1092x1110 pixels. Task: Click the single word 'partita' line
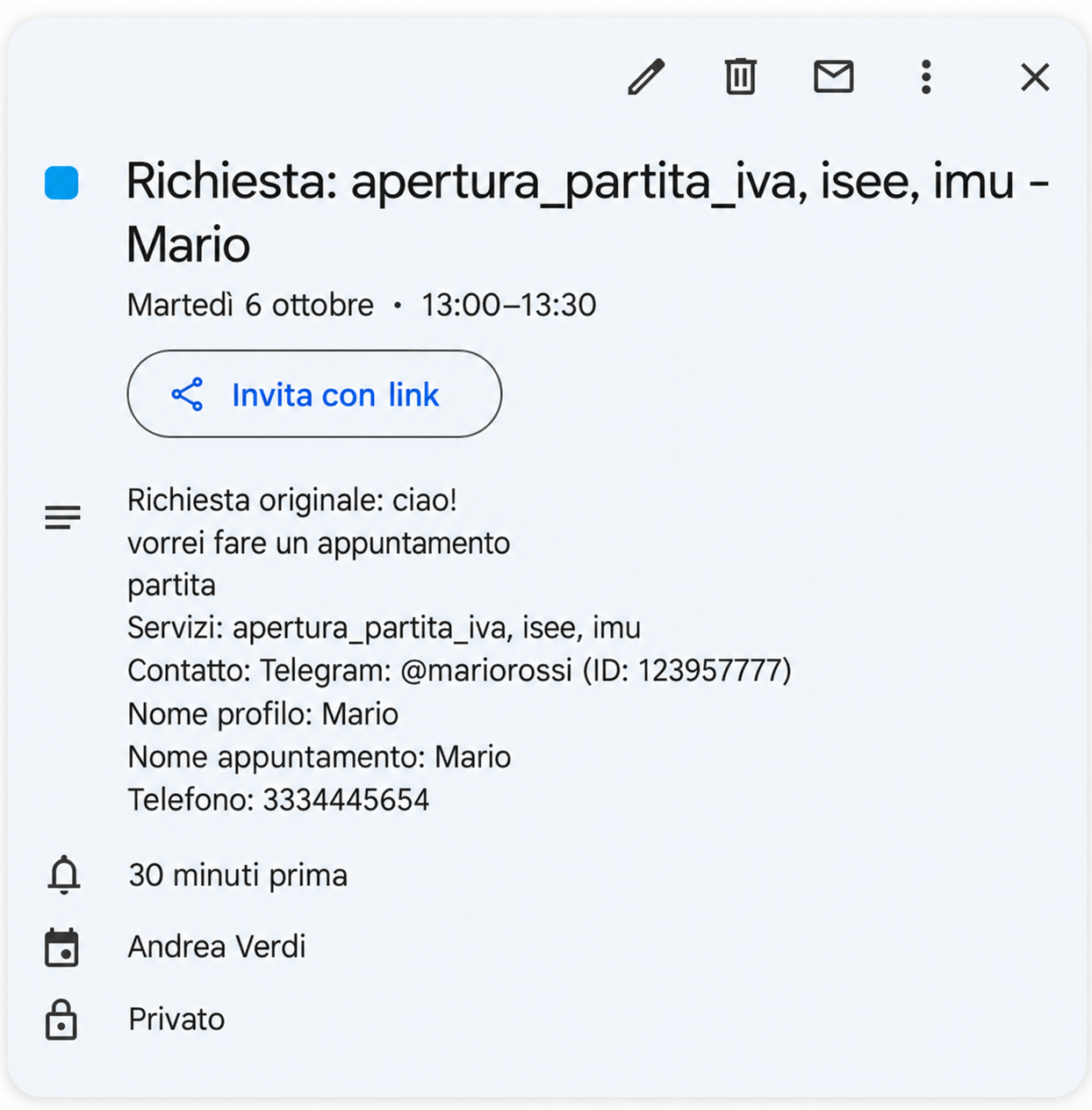171,586
